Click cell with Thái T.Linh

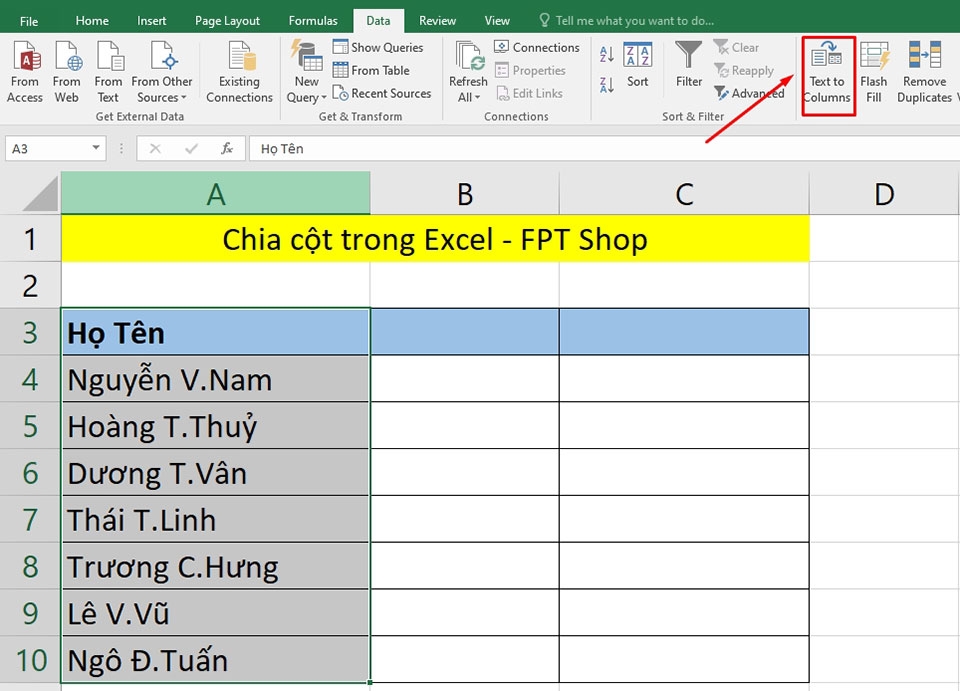[216, 520]
